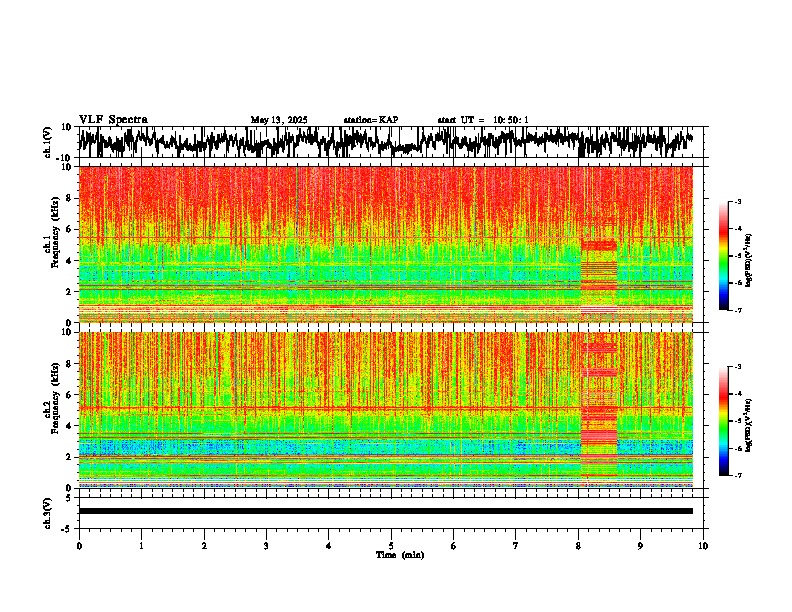This screenshot has height=612, width=792.
Task: Click the "ch.3(V)" axis label
Action: pyautogui.click(x=48, y=513)
